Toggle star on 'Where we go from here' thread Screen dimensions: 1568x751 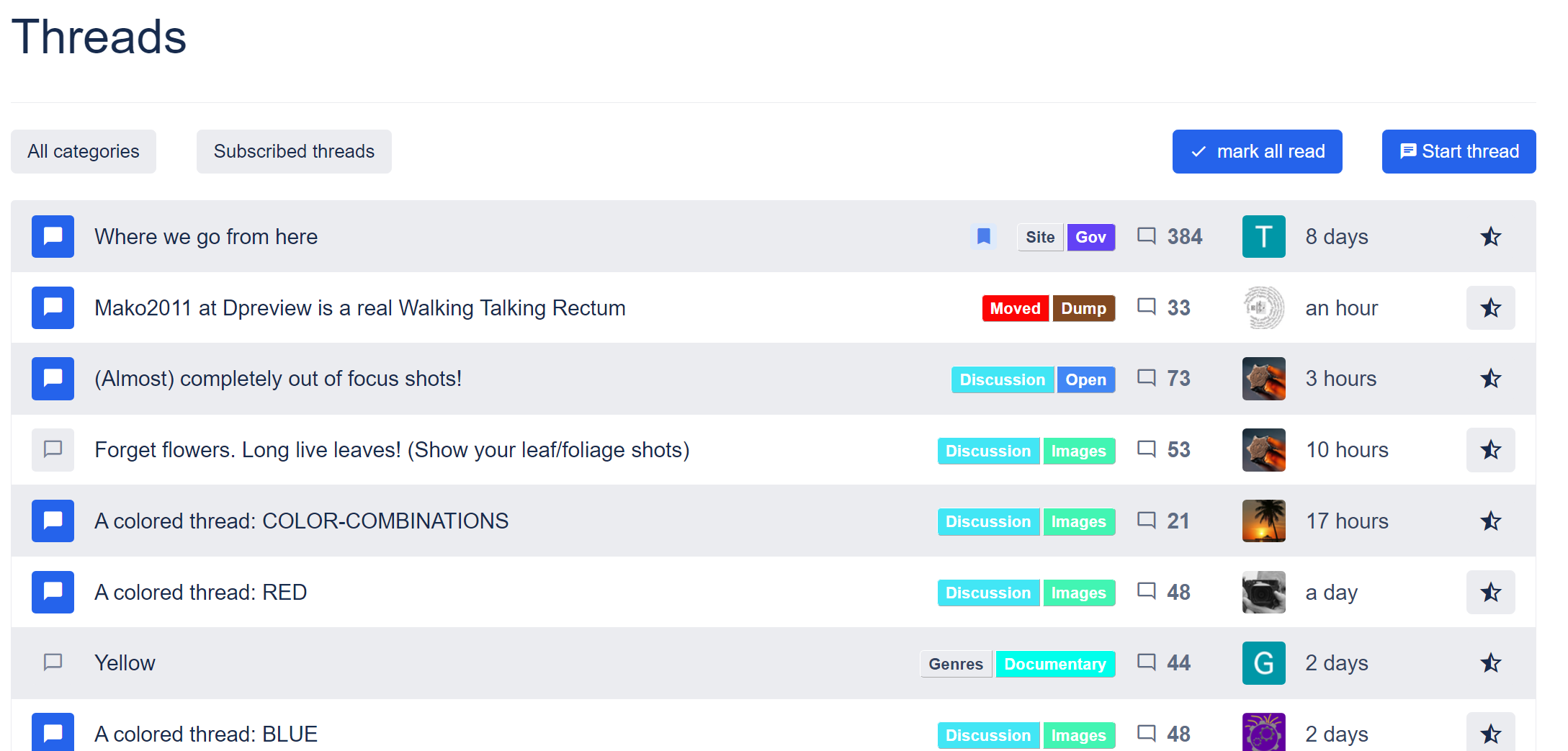[x=1490, y=236]
